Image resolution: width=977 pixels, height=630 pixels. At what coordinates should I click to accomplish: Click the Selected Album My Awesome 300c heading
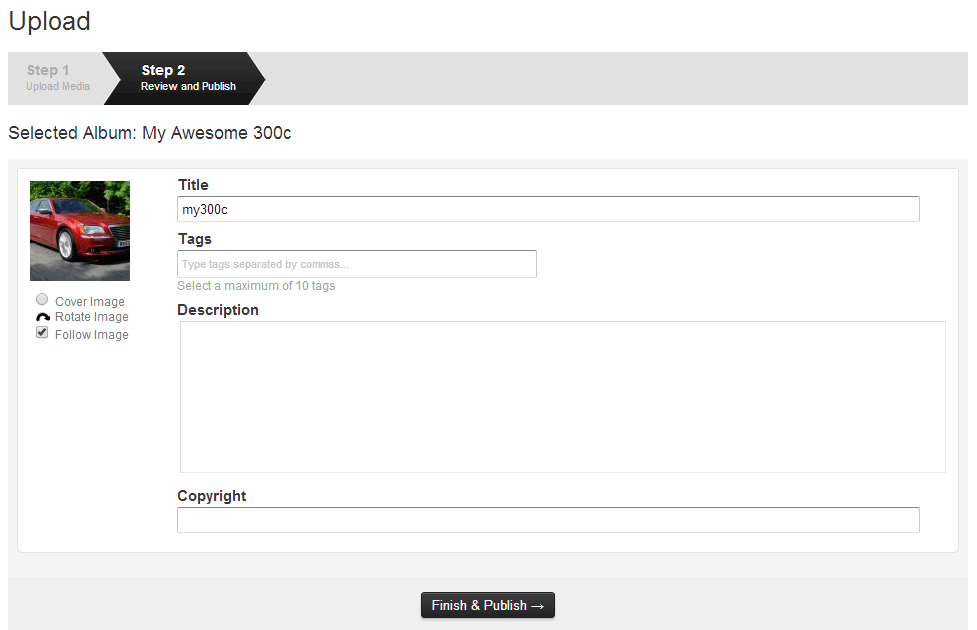pyautogui.click(x=150, y=133)
